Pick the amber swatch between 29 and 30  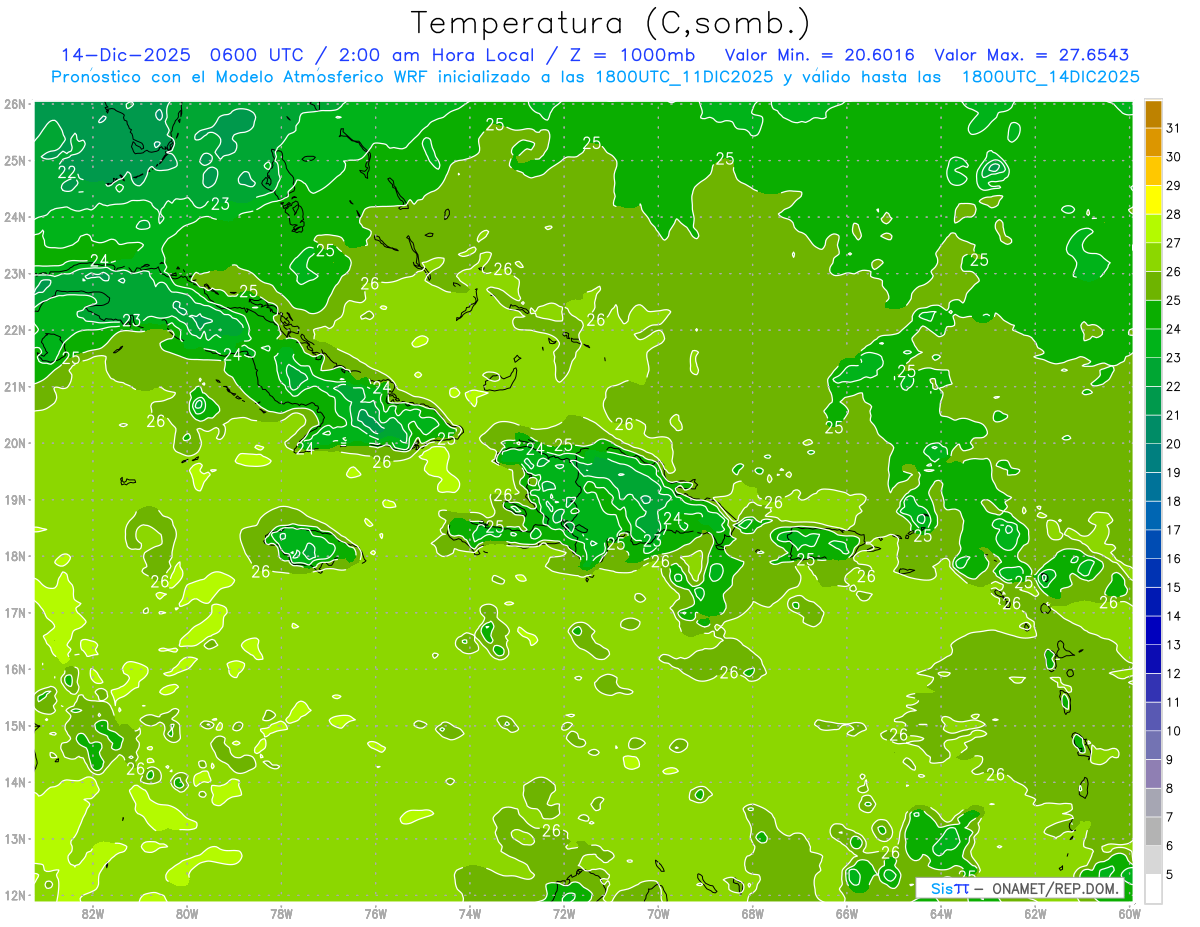pyautogui.click(x=1153, y=171)
